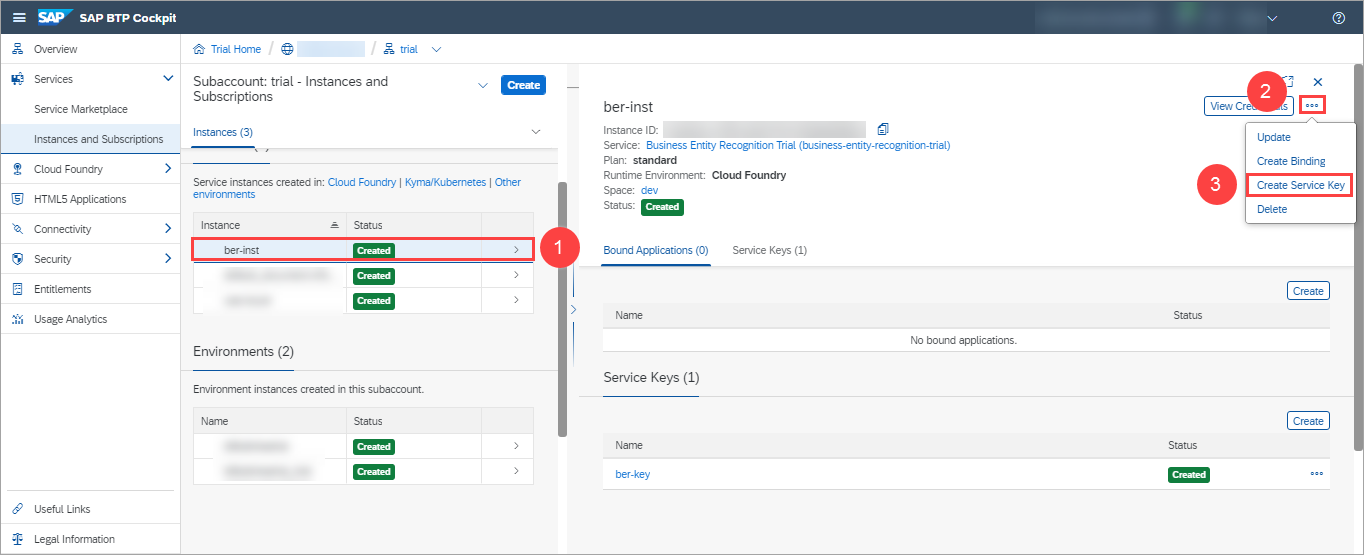Select the ber-inst instance row
Viewport: 1364px width, 555px height.
pos(363,250)
